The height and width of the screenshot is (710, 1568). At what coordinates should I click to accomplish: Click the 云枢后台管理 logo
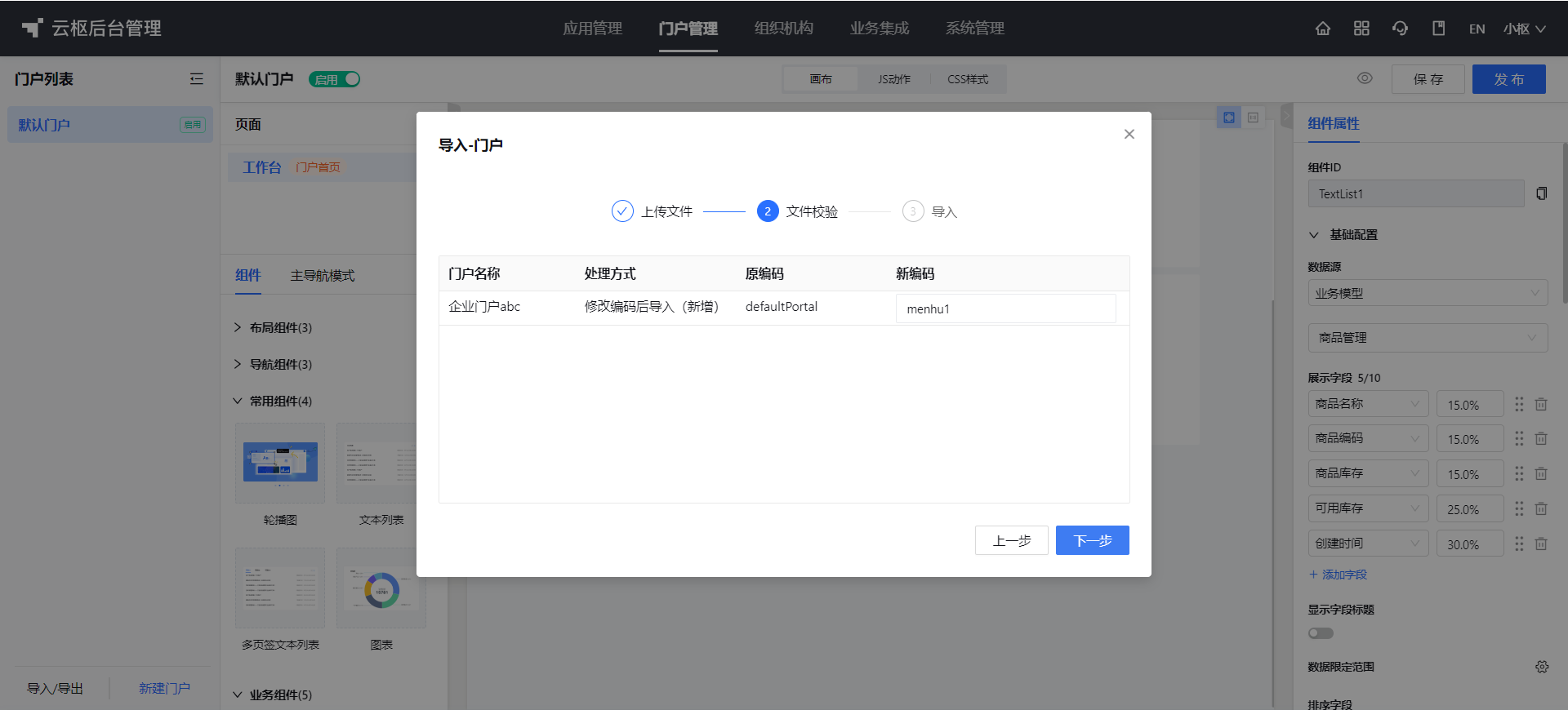pyautogui.click(x=91, y=29)
